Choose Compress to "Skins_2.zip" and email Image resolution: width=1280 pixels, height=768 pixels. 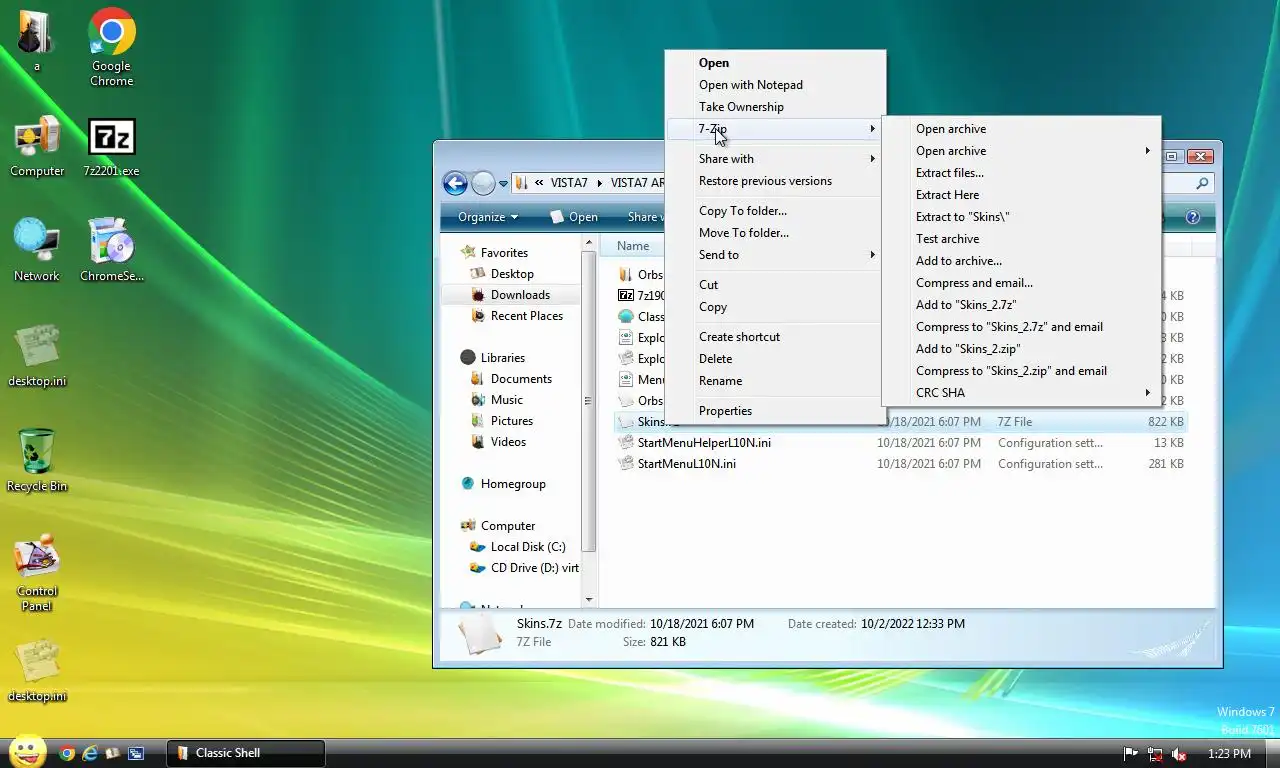(x=1020, y=371)
